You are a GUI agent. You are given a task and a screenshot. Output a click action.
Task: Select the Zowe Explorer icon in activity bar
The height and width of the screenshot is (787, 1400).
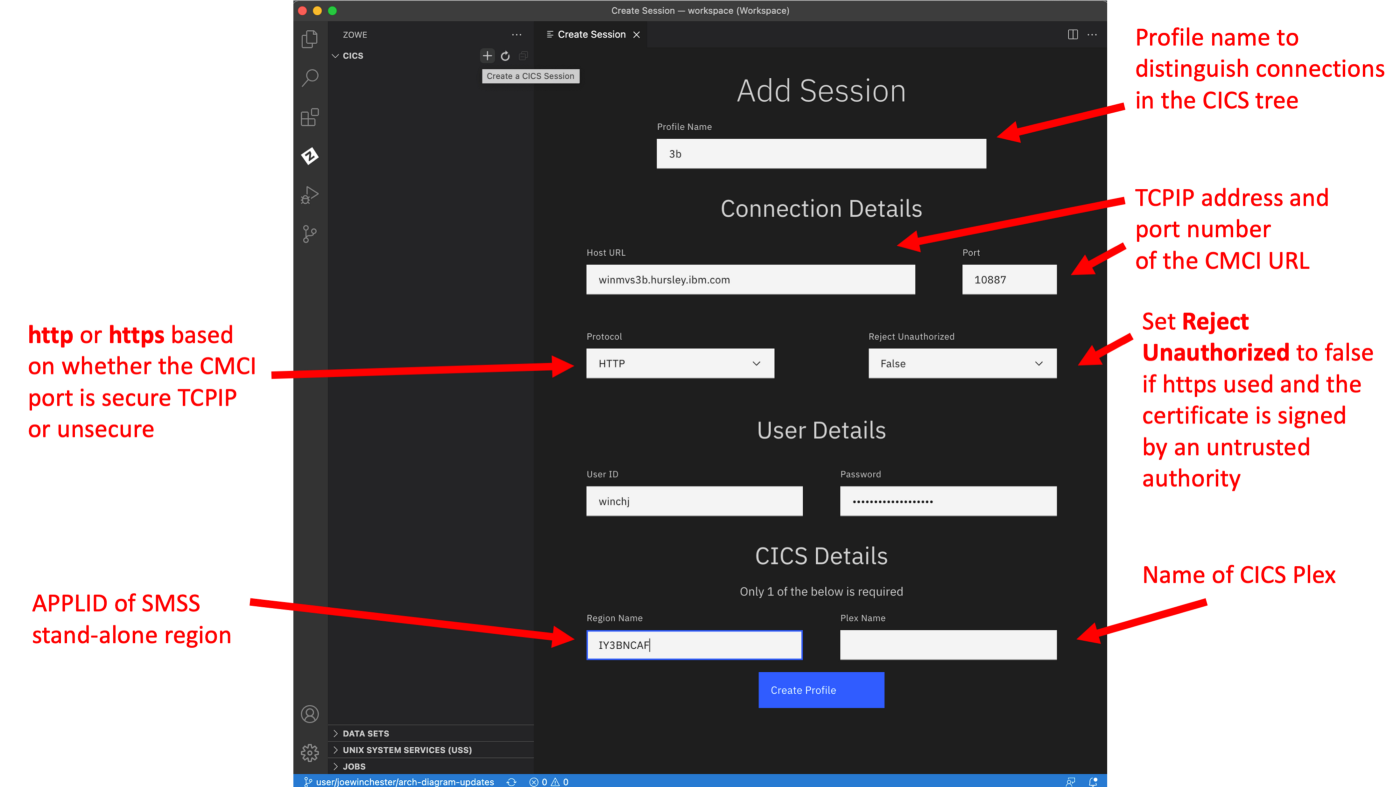(310, 156)
